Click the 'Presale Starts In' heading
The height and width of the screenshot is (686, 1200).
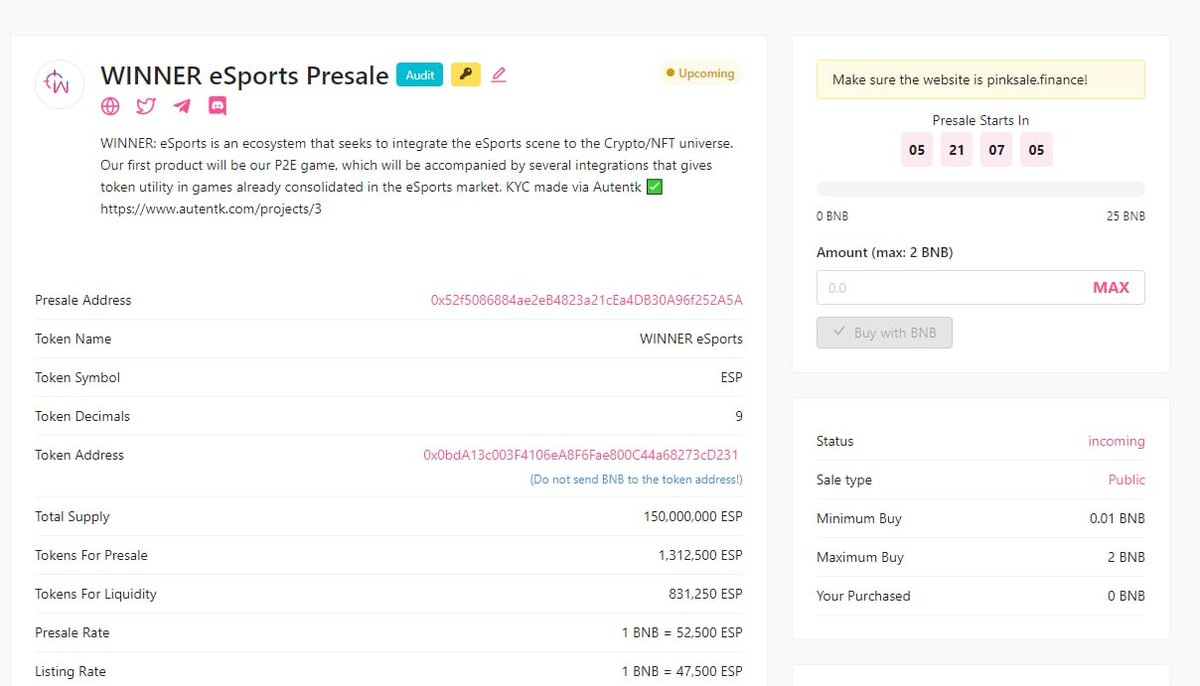(980, 120)
